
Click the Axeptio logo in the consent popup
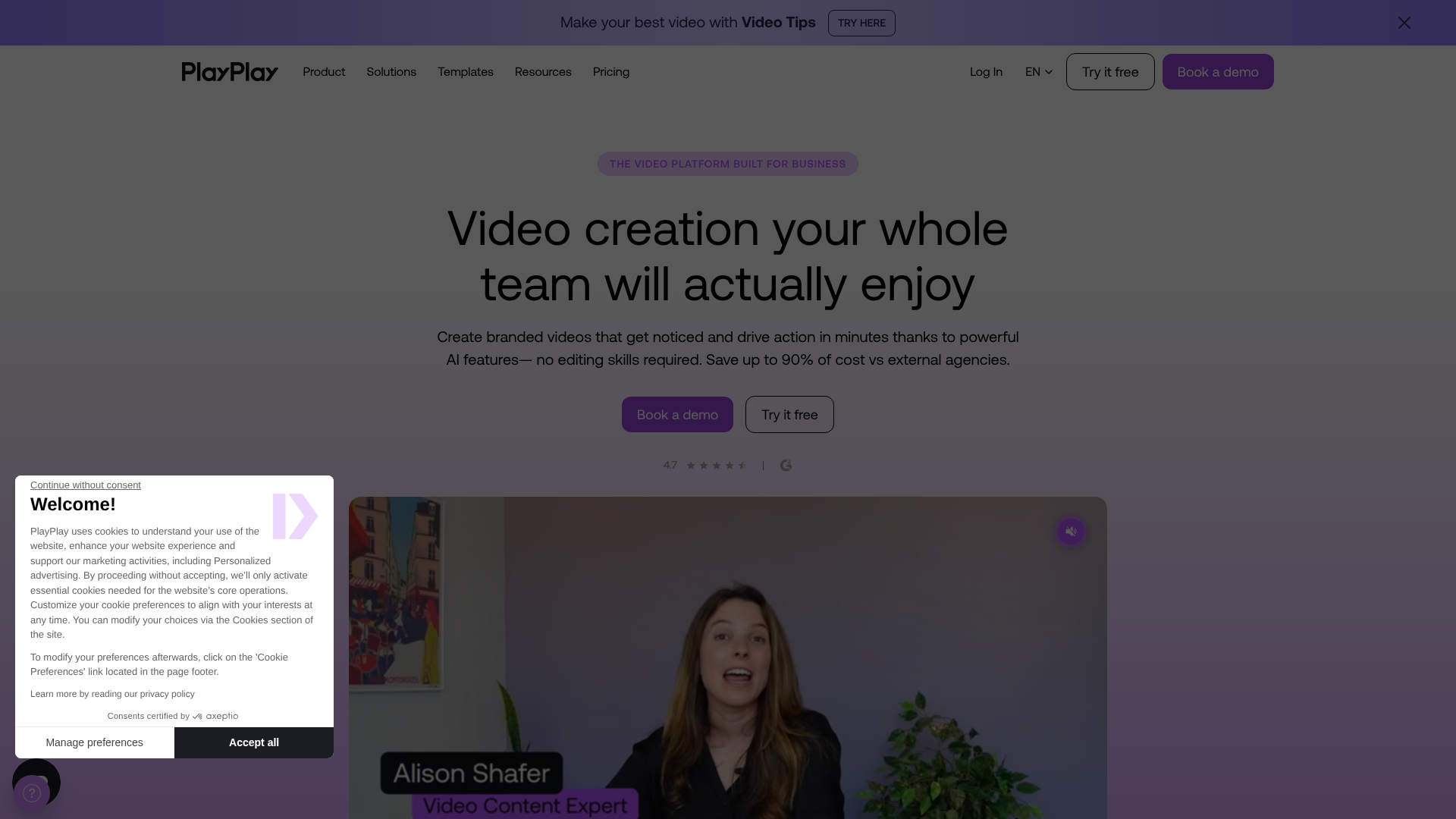(x=217, y=716)
